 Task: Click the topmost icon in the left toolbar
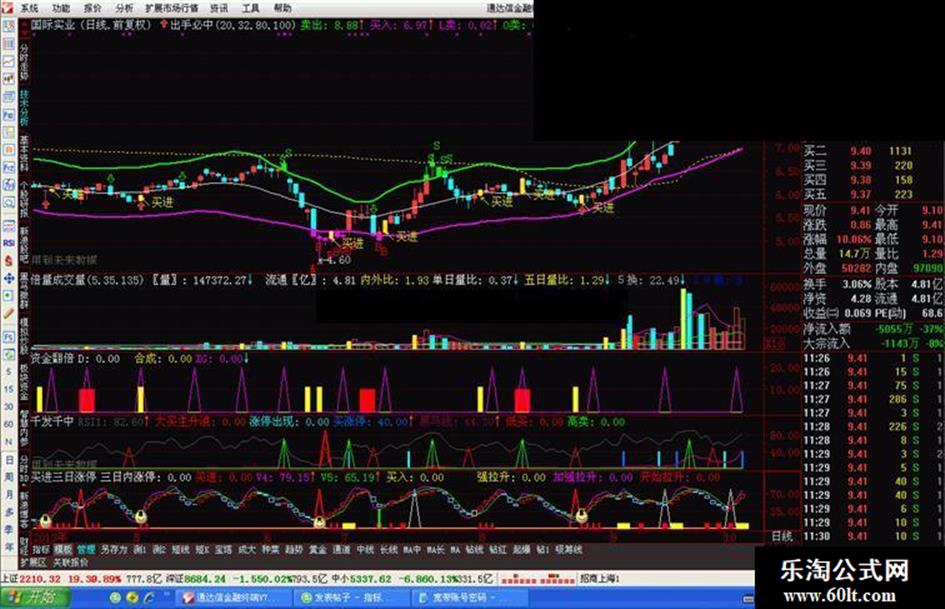8,26
